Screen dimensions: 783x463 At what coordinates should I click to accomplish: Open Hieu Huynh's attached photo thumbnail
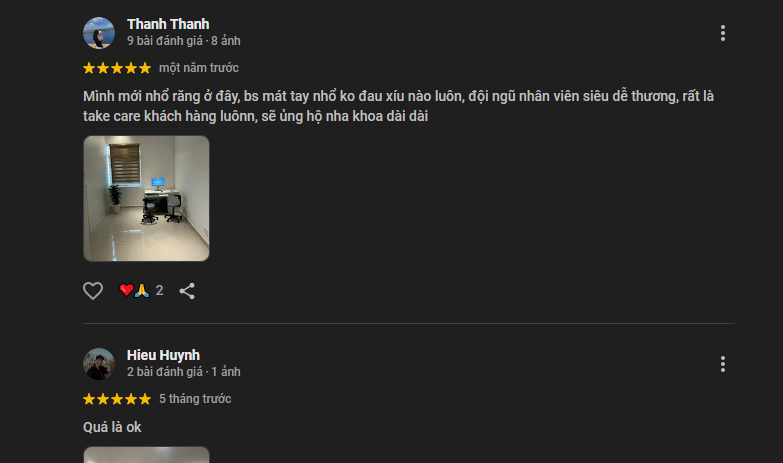click(146, 455)
